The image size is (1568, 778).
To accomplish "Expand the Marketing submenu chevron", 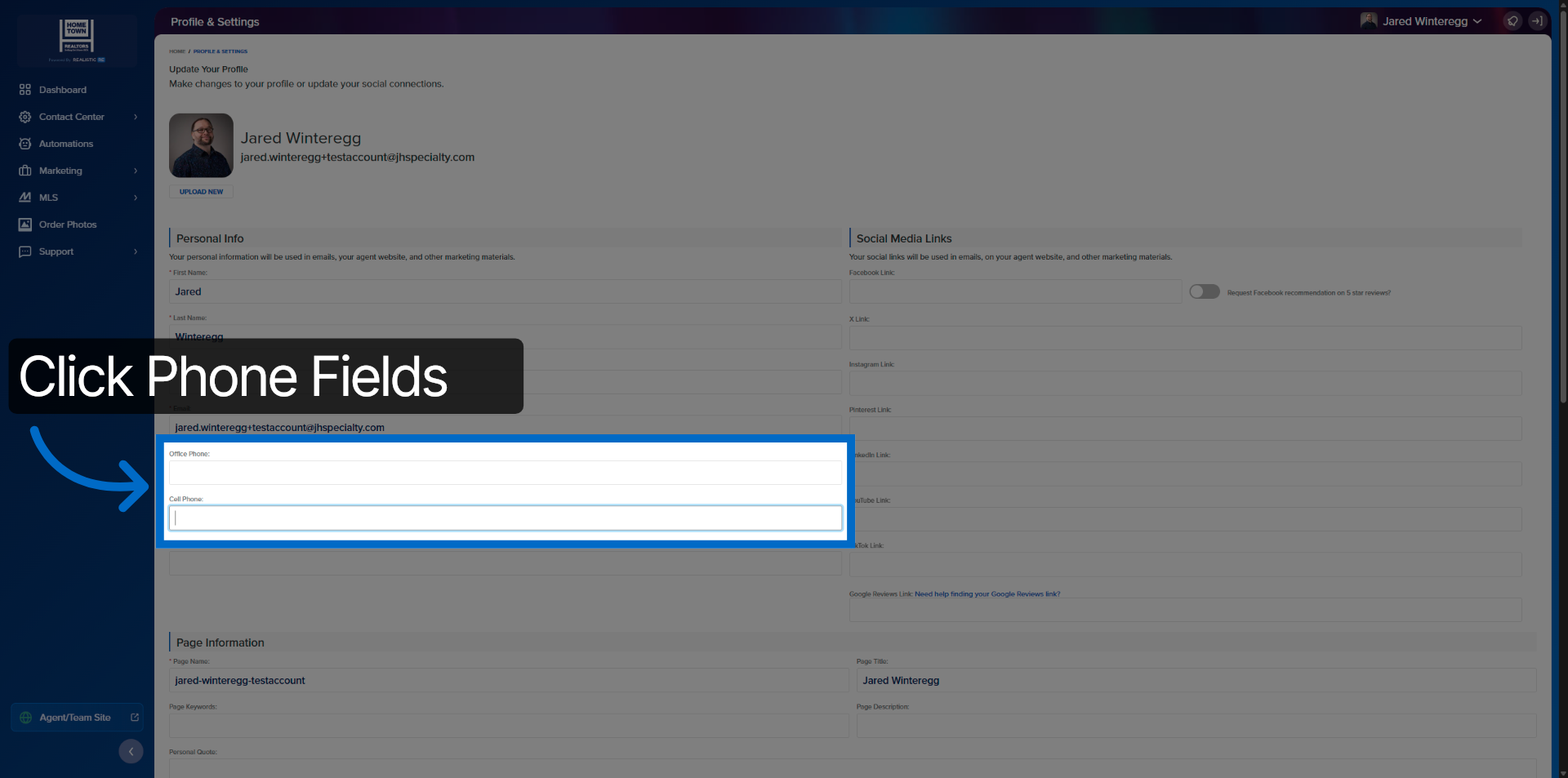I will [x=136, y=171].
